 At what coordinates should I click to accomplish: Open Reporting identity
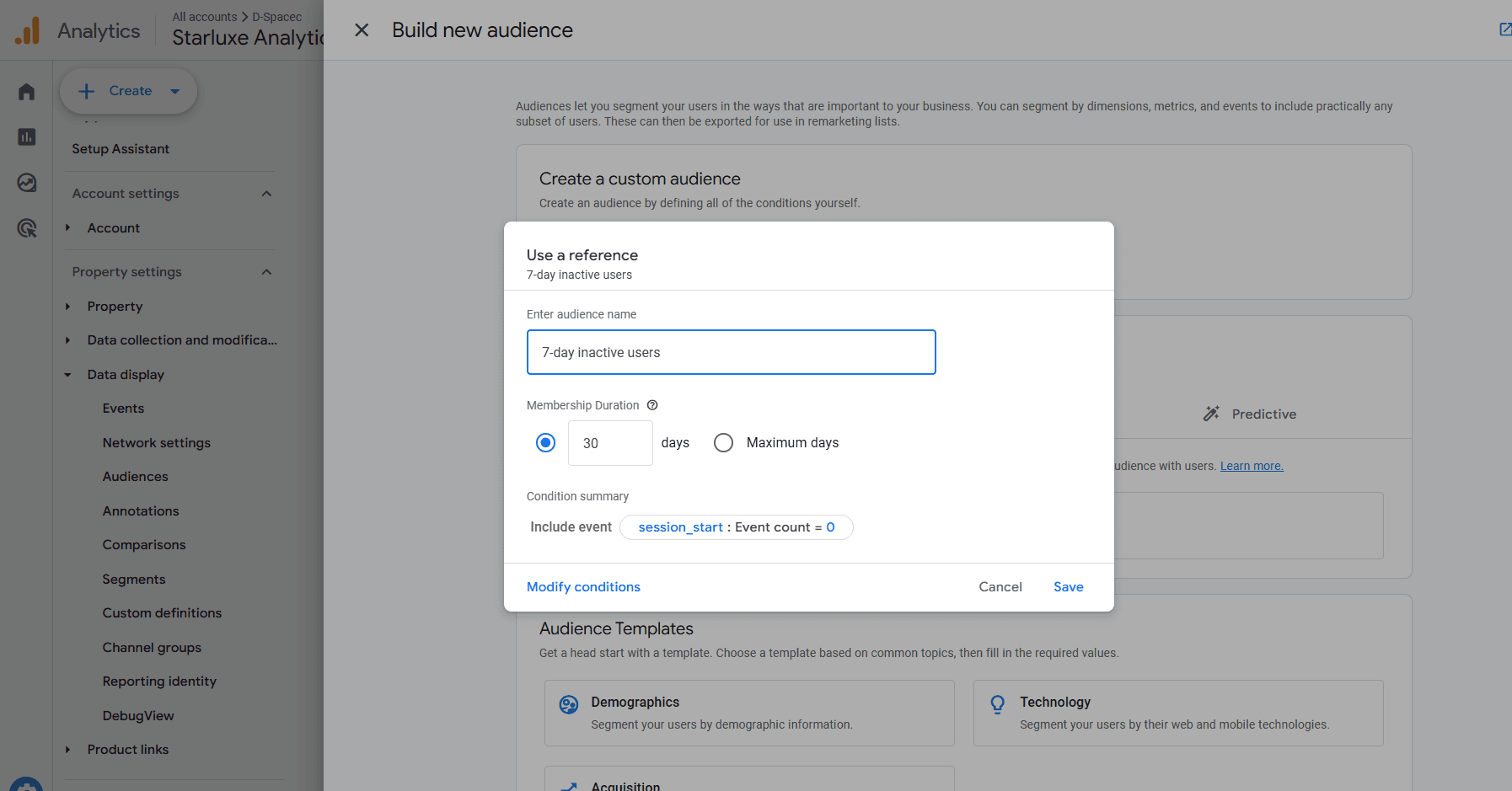coord(159,681)
